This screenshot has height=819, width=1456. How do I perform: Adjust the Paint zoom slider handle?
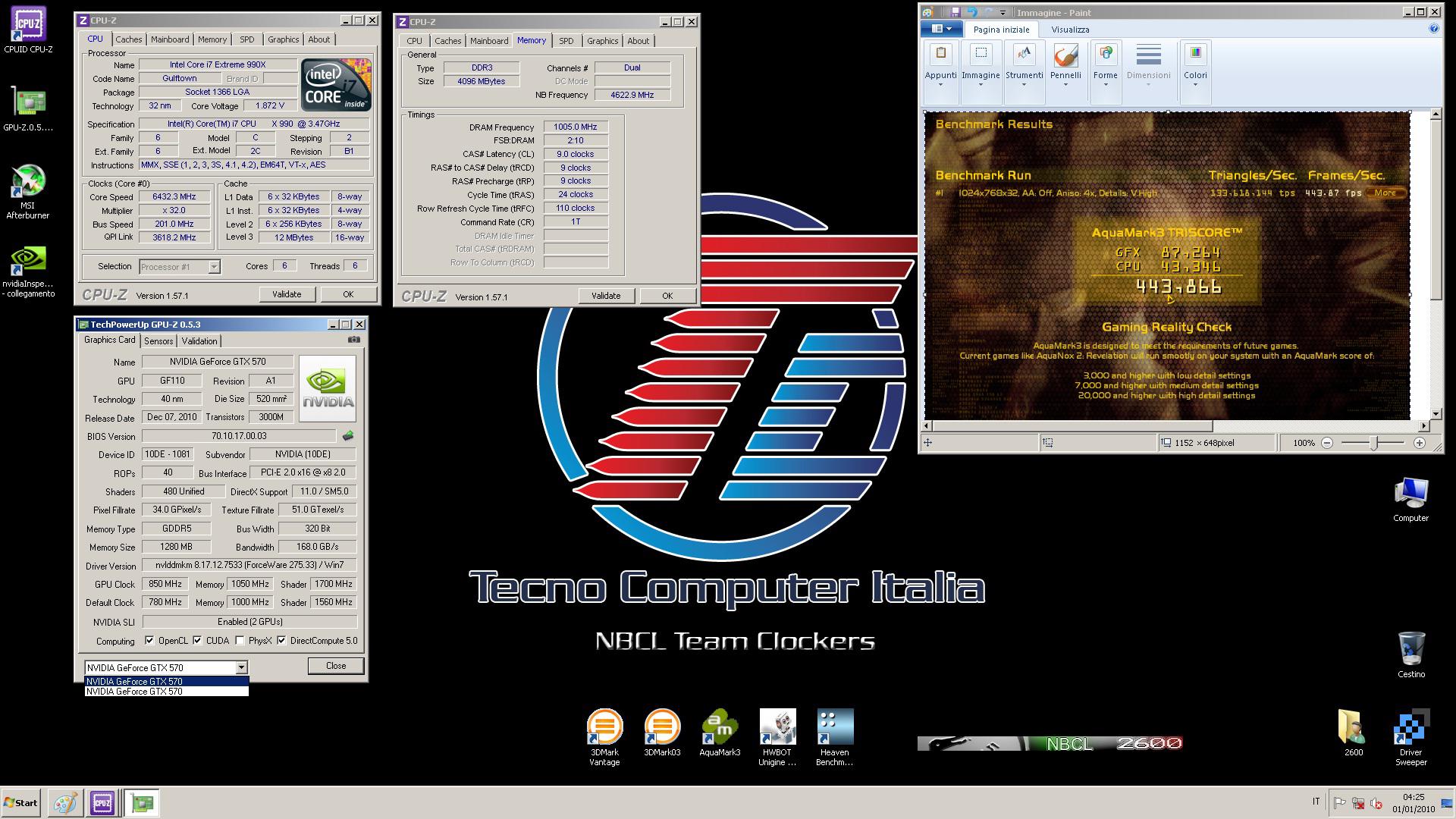pyautogui.click(x=1373, y=443)
